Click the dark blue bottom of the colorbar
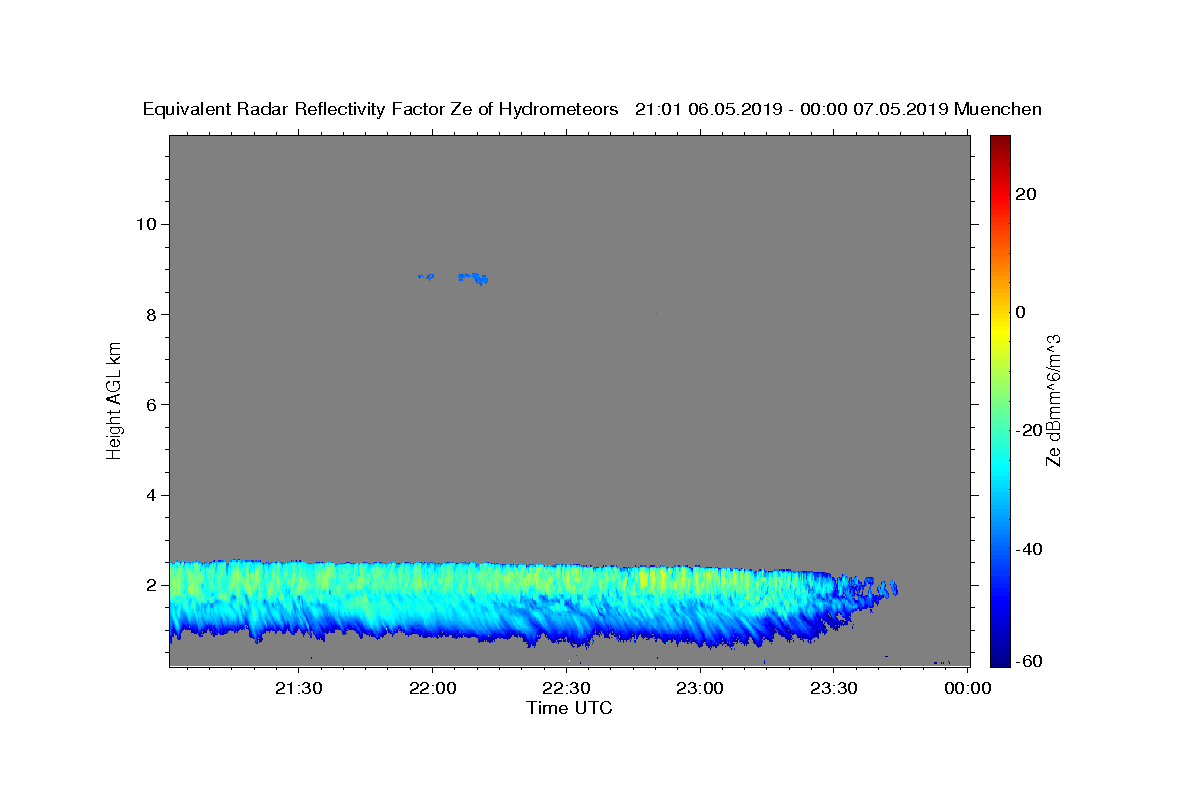Screen dimensions: 1200x800 click(1000, 655)
